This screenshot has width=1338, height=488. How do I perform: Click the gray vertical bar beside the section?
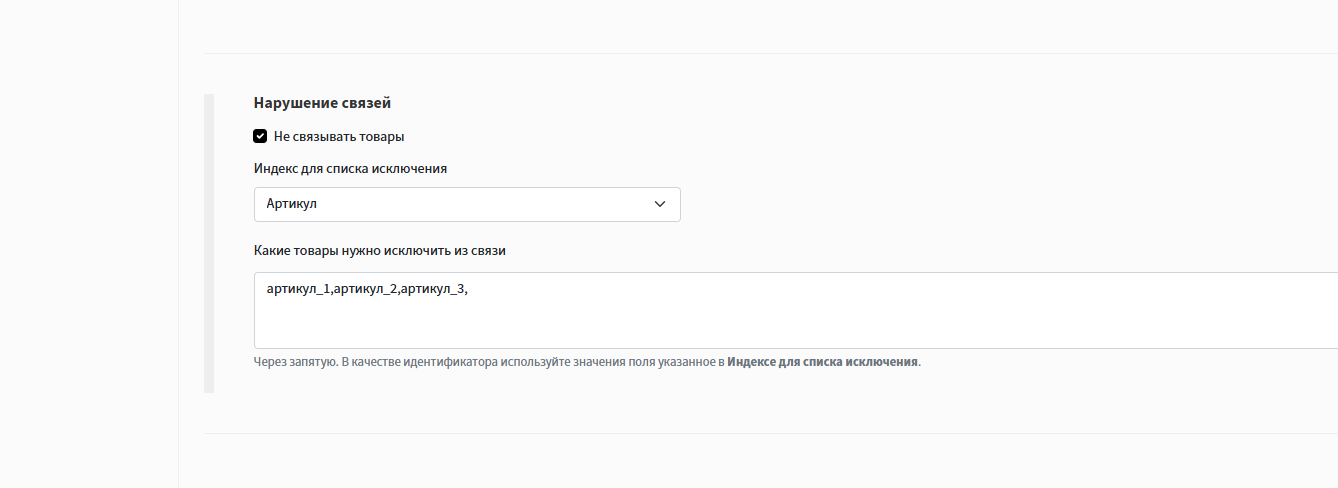pos(209,243)
